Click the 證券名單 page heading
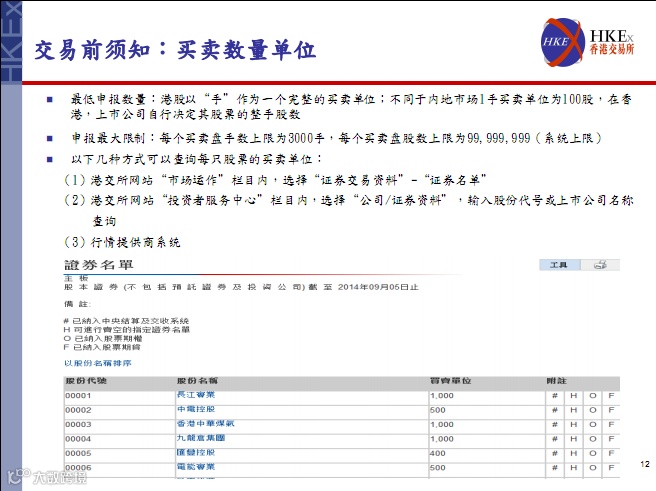656x491 pixels. pyautogui.click(x=99, y=265)
